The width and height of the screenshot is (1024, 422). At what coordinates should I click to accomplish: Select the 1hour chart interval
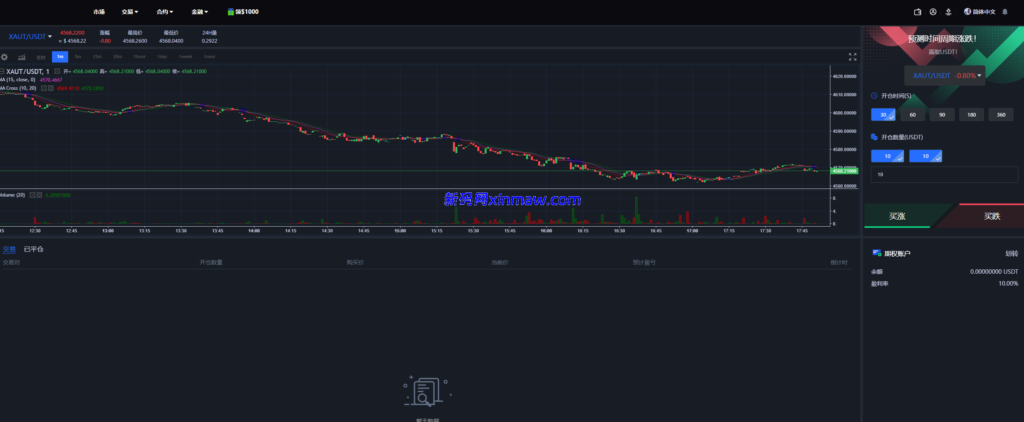139,57
